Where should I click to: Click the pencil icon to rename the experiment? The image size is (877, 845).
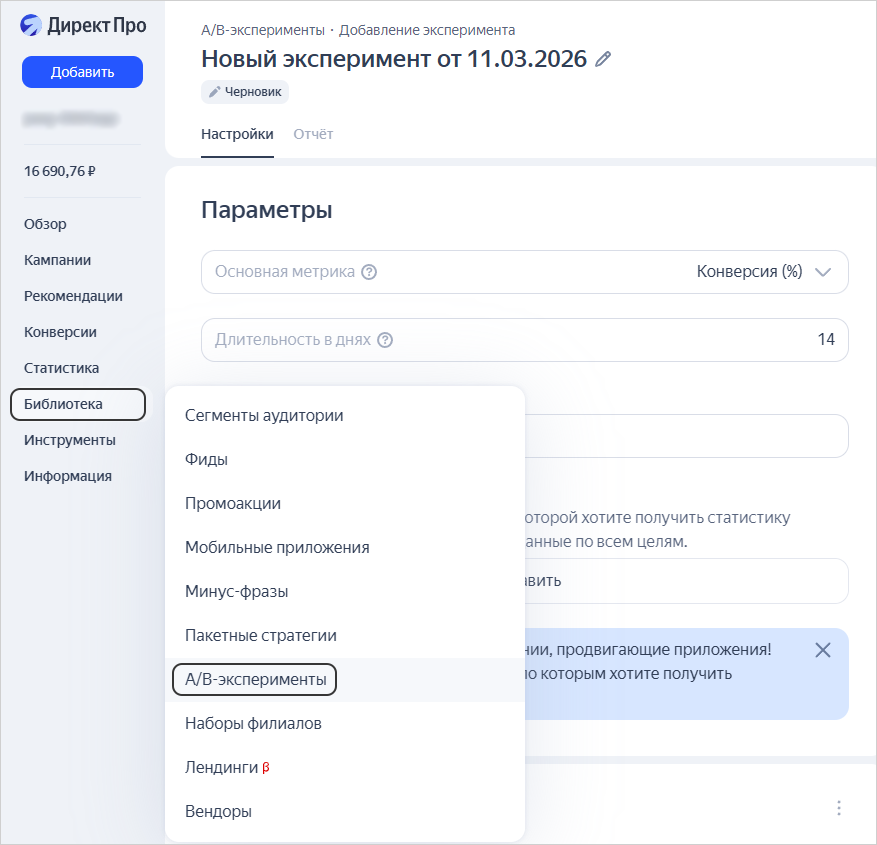(x=603, y=60)
